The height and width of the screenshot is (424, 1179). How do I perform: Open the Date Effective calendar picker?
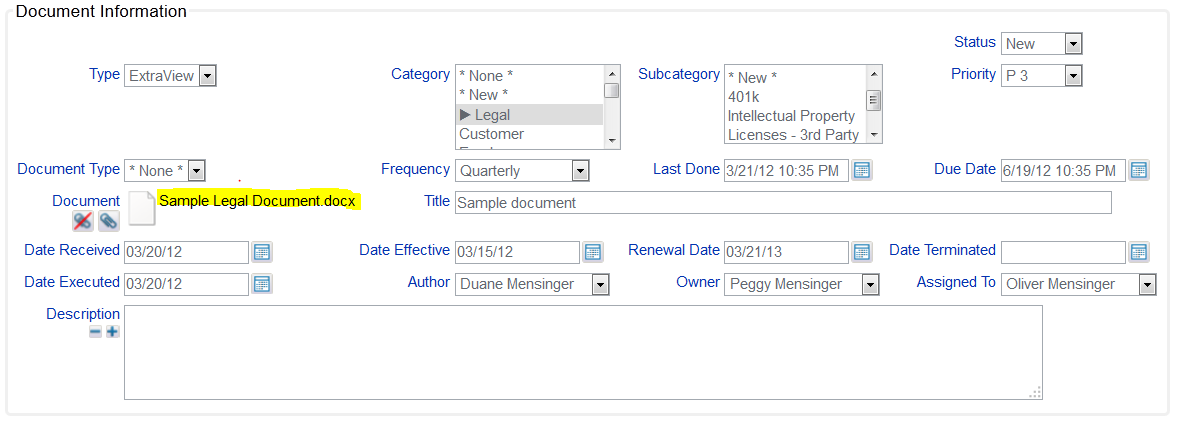pyautogui.click(x=593, y=251)
